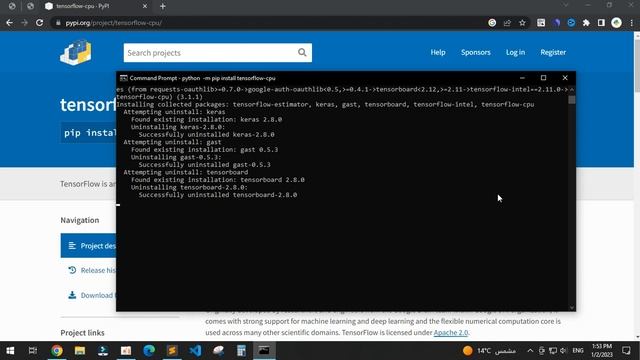This screenshot has height=360, width=640.
Task: Open the browser extensions puzzle icon
Action: coord(586,23)
